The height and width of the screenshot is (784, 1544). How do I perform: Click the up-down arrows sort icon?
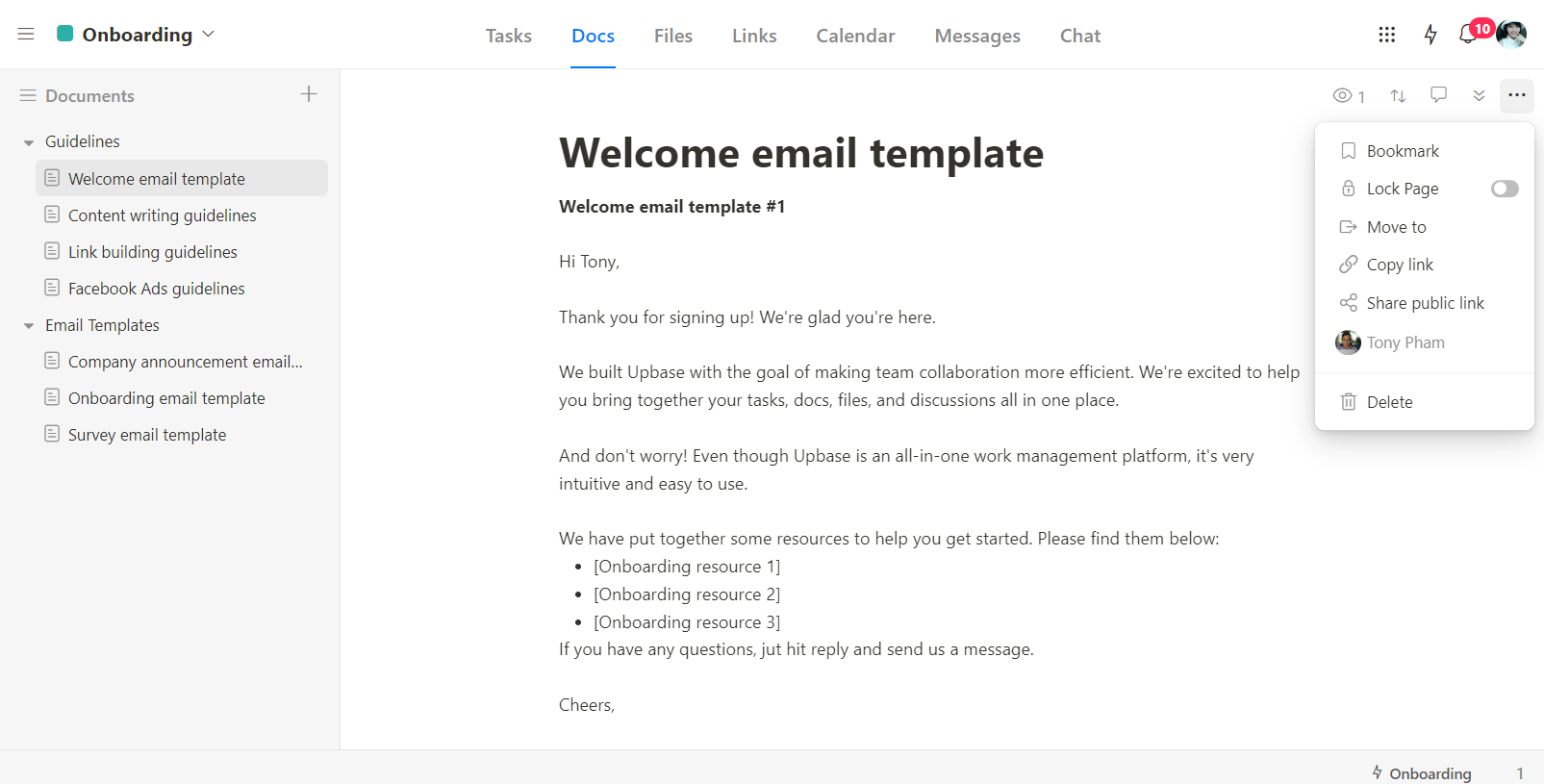pos(1398,95)
